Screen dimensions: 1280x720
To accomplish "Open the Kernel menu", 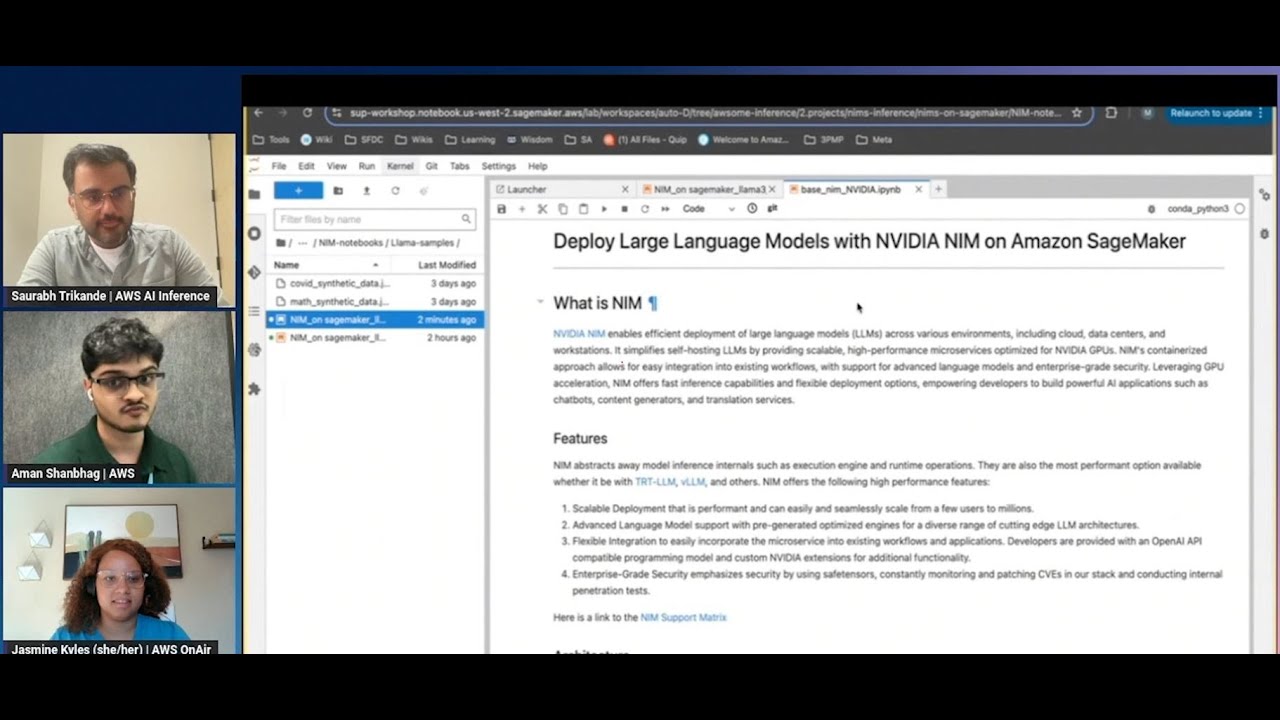I will (x=400, y=166).
